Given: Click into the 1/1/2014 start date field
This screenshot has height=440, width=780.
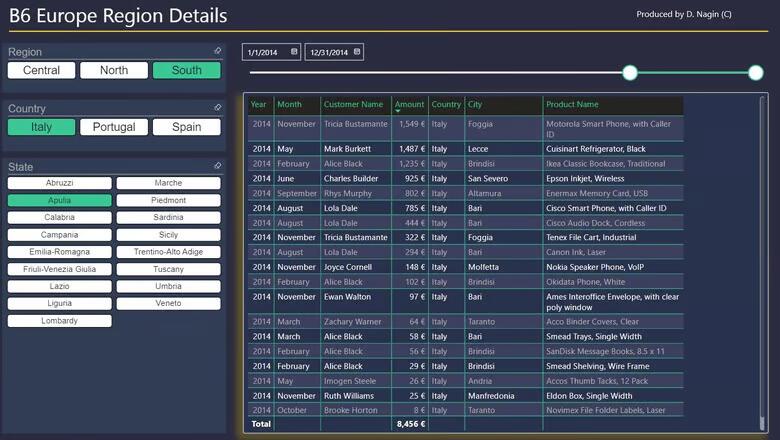Looking at the screenshot, I should point(264,52).
